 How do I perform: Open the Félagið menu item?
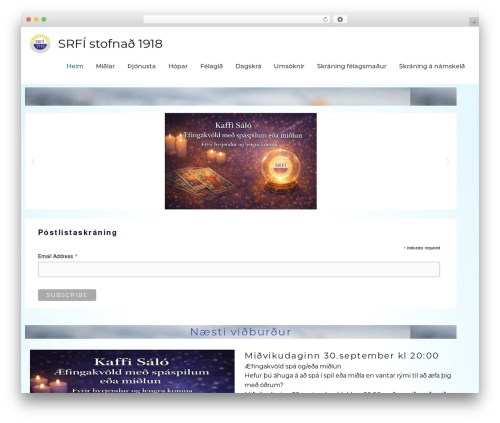coord(211,66)
